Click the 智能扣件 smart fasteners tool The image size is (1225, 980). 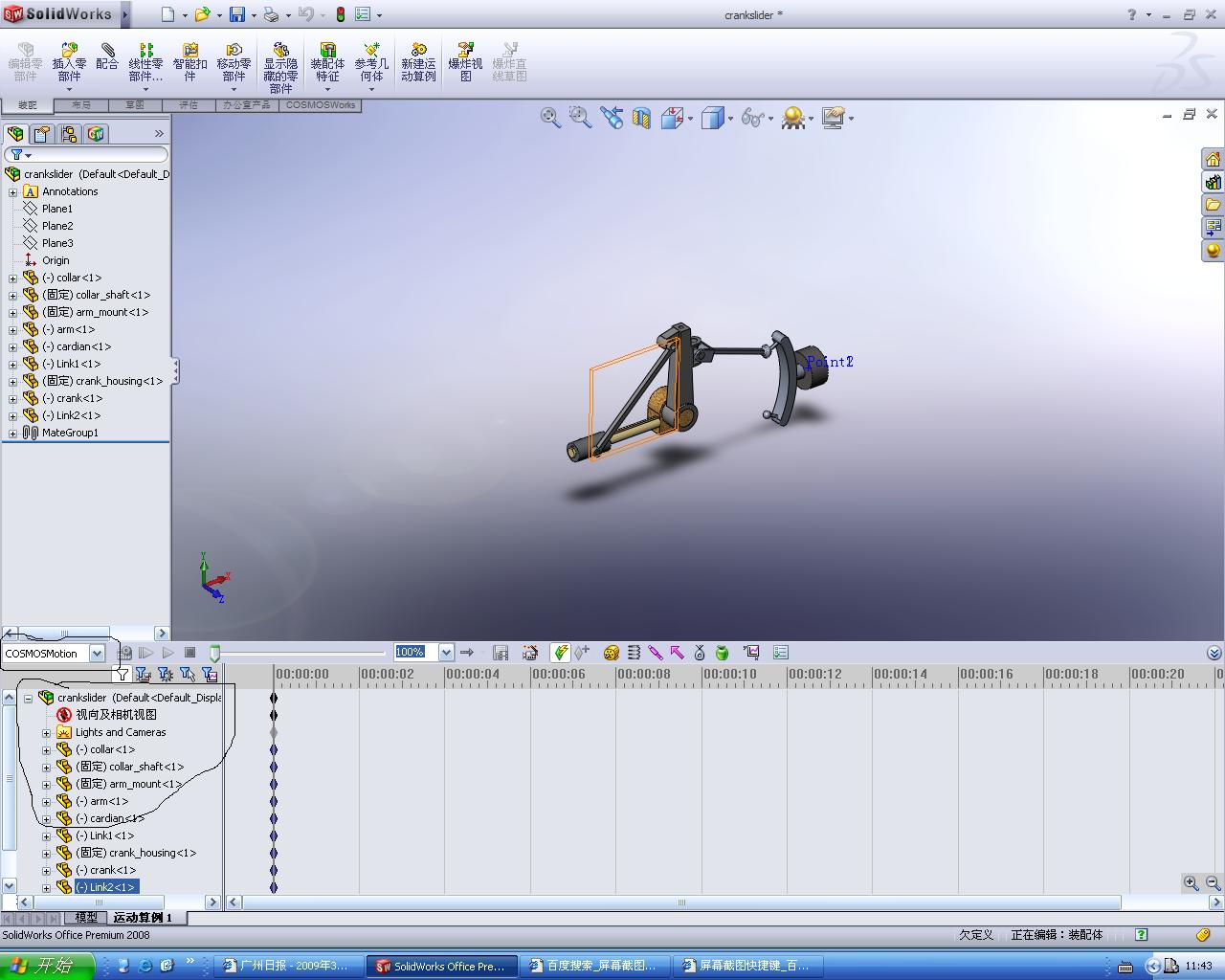[190, 63]
